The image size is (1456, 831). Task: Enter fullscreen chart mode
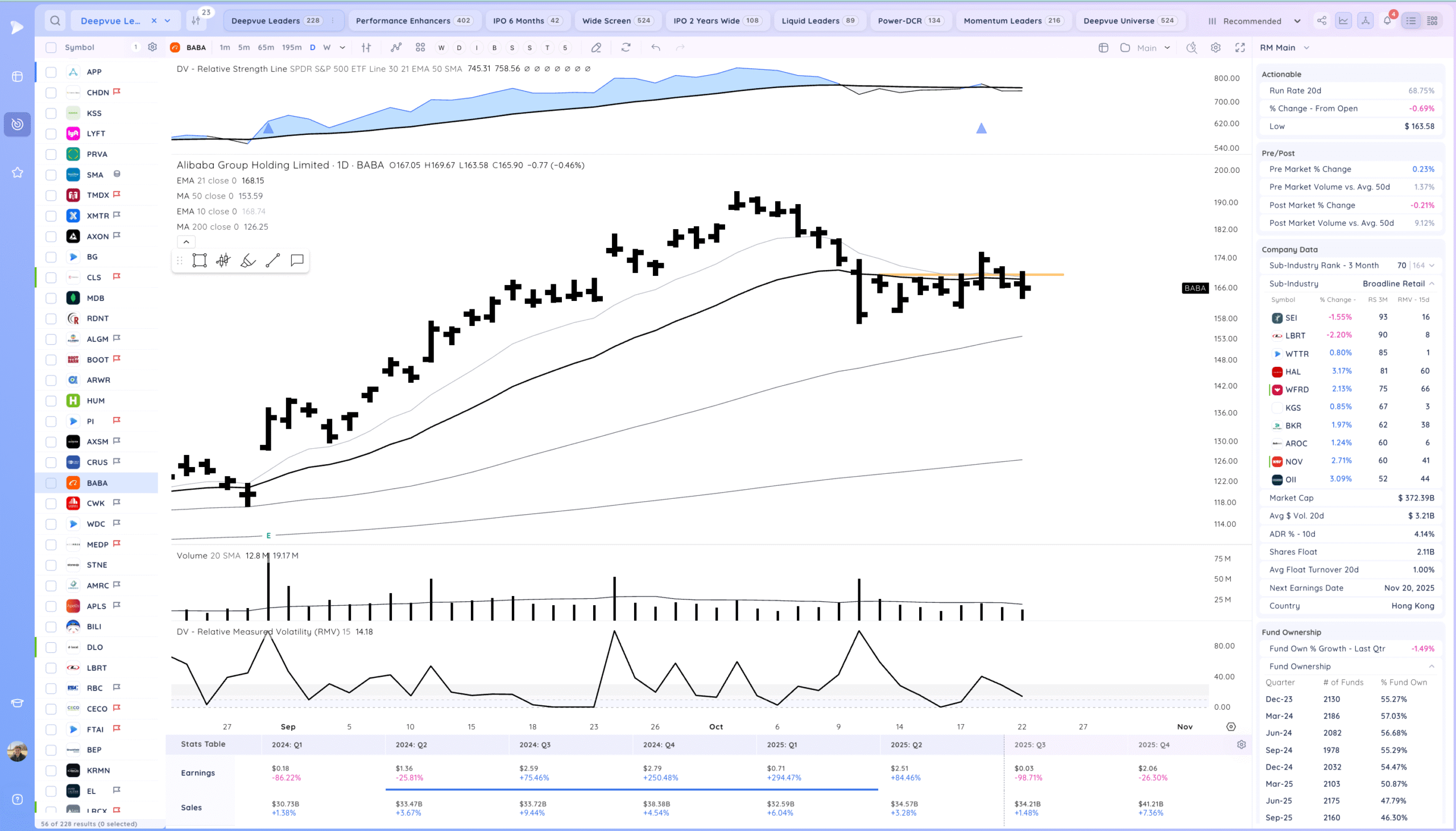[1240, 48]
